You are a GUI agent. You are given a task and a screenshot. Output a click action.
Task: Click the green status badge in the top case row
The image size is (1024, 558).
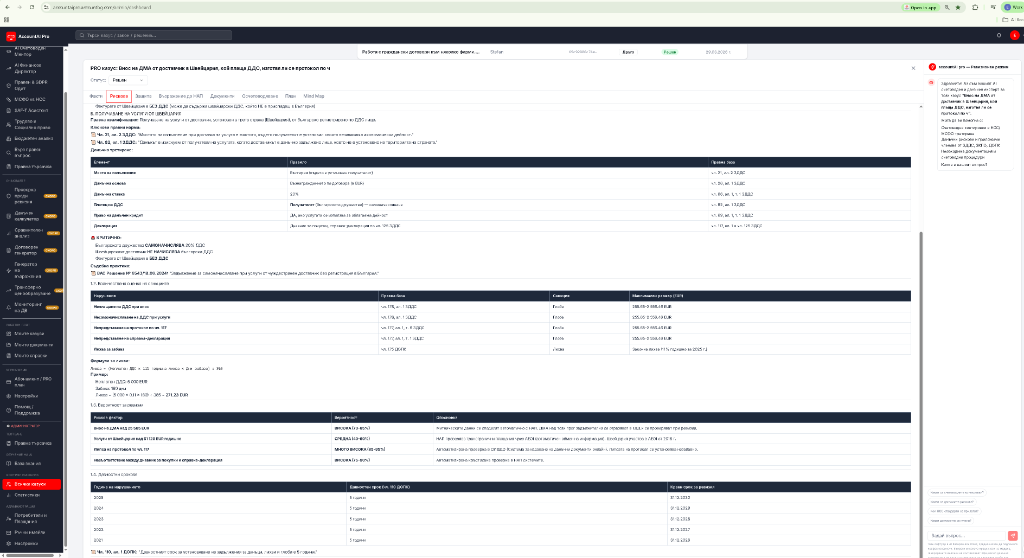pos(669,52)
